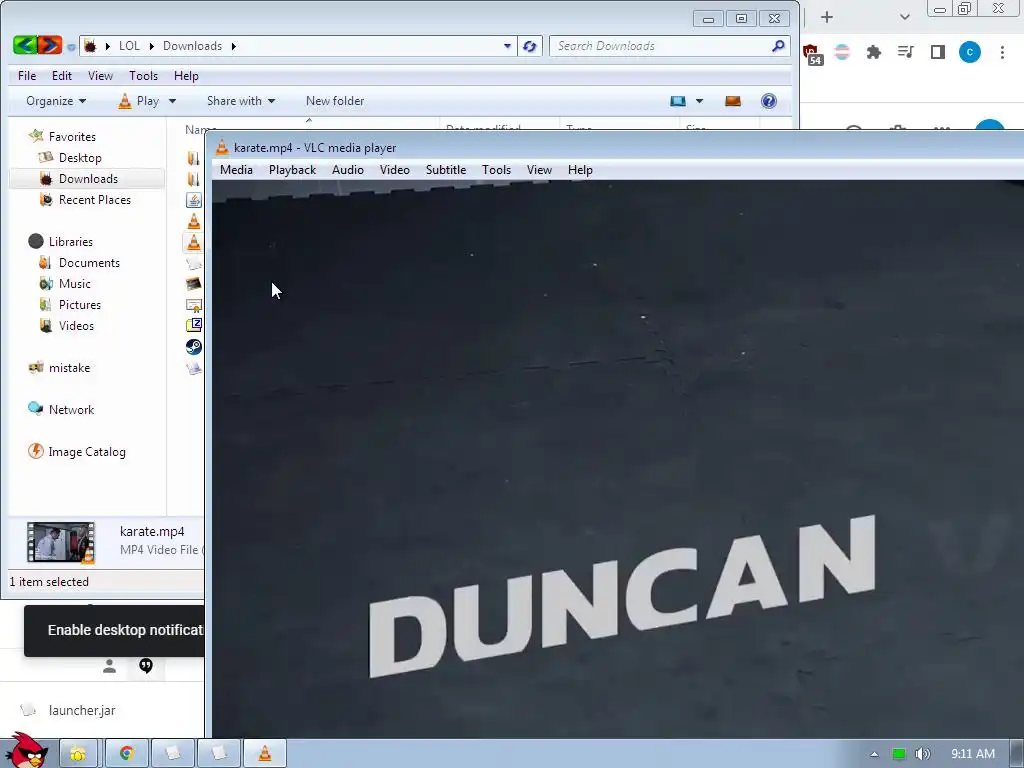Click launcher.jar download item
This screenshot has height=768, width=1024.
(82, 710)
